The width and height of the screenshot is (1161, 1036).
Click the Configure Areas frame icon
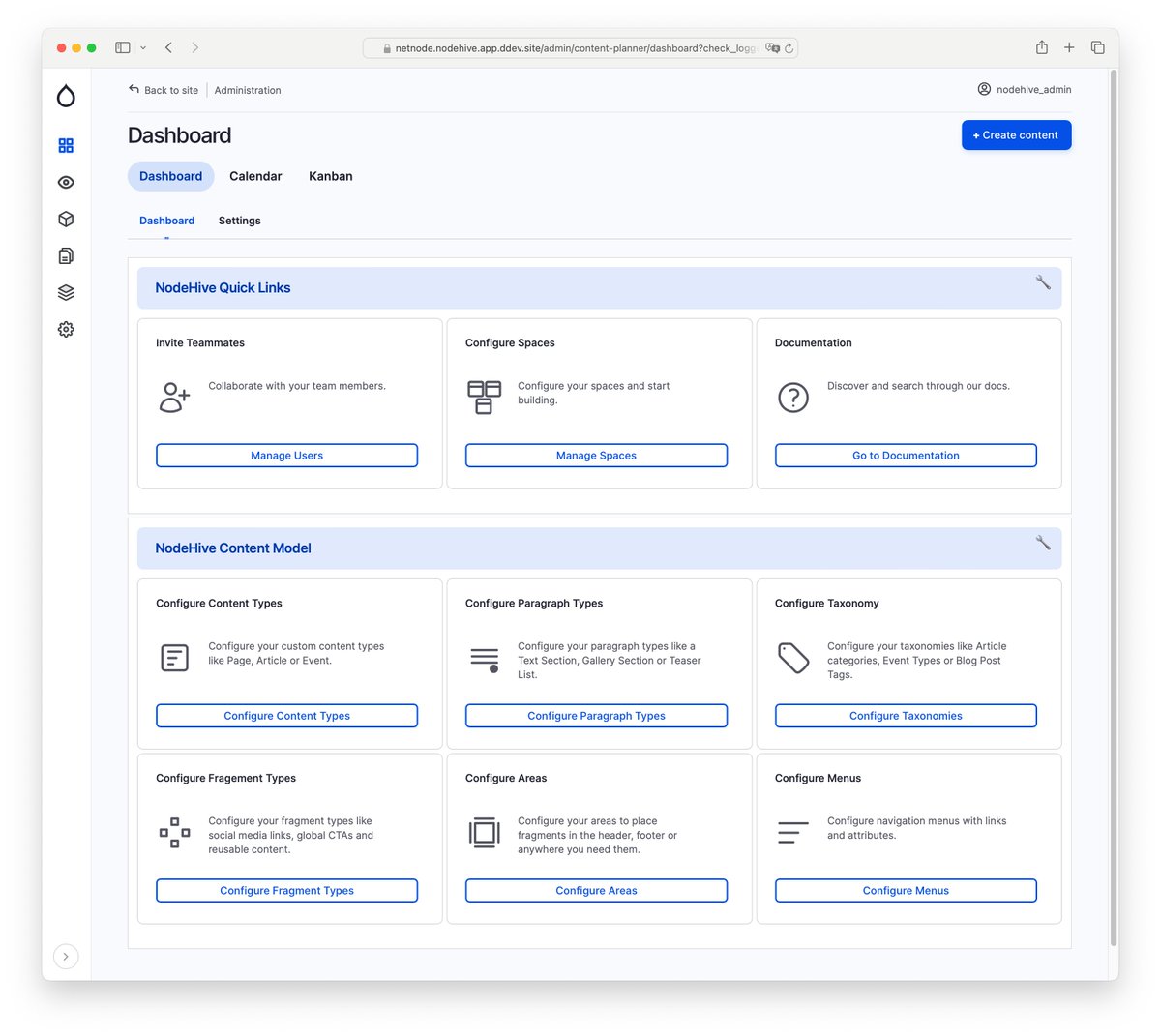(x=484, y=833)
